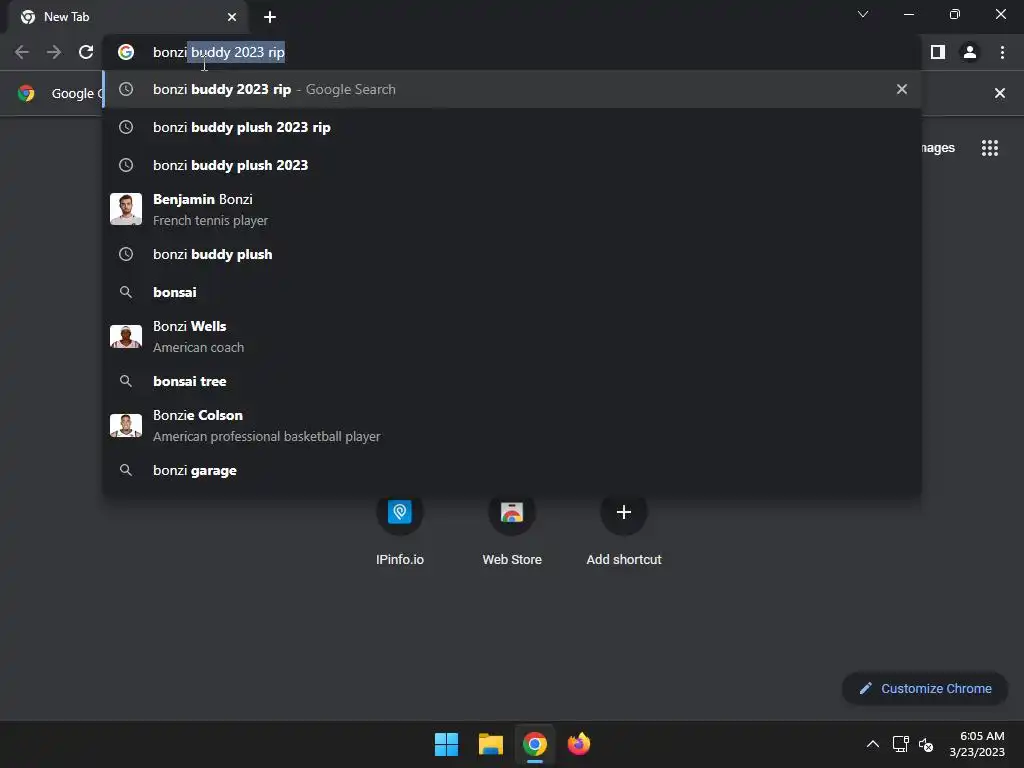Choose the Bonzie Colson basketball player suggestion
Image resolution: width=1024 pixels, height=768 pixels.
[512, 425]
